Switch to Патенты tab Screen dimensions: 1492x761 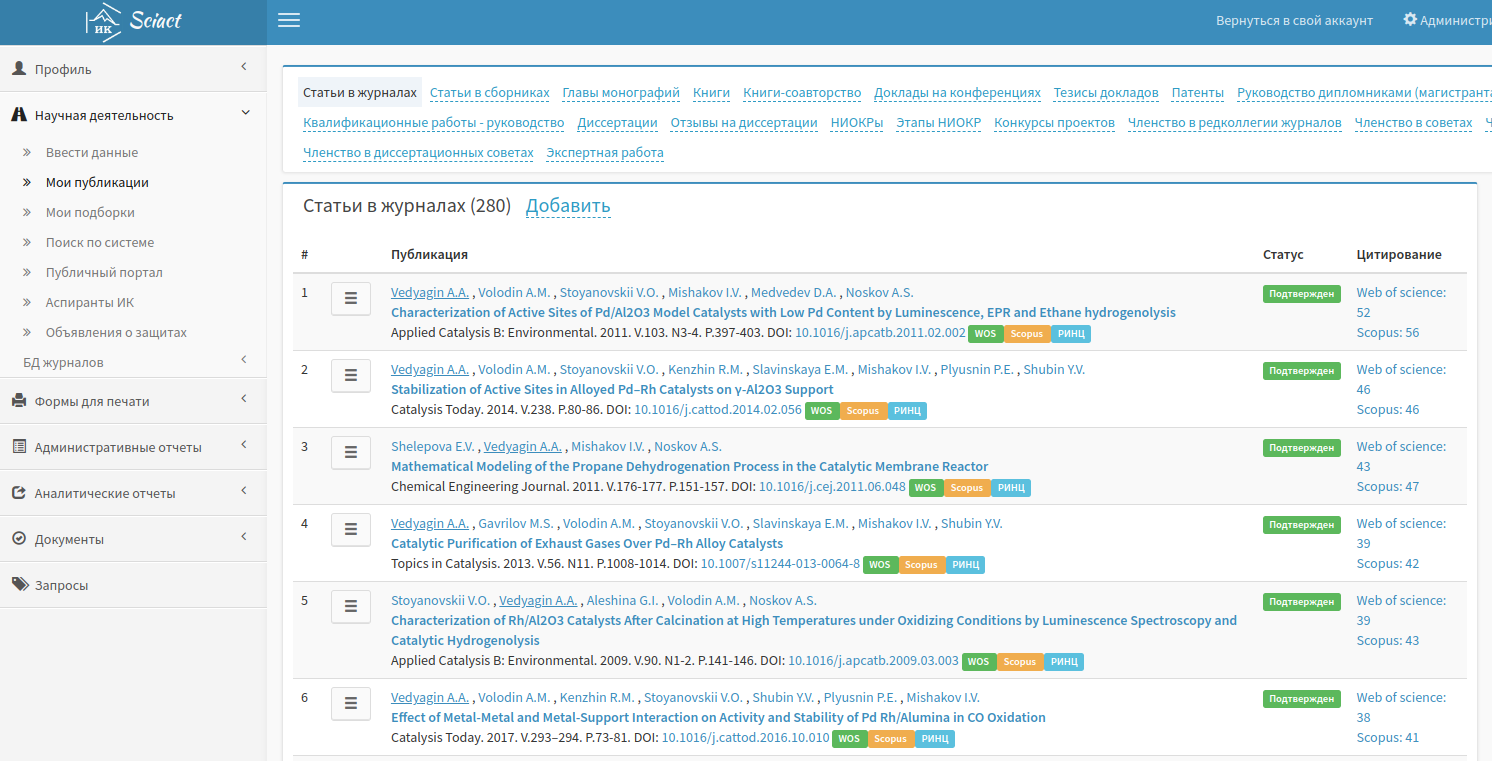1197,93
